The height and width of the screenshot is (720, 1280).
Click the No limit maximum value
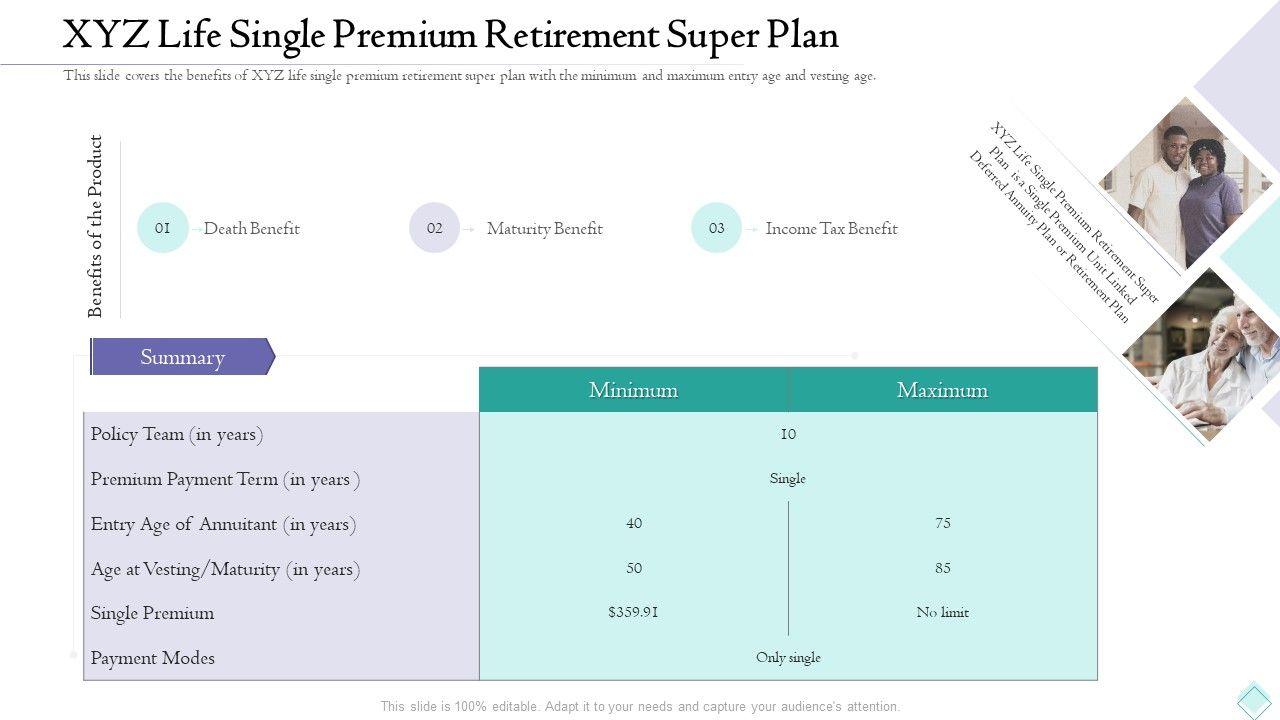click(x=942, y=612)
